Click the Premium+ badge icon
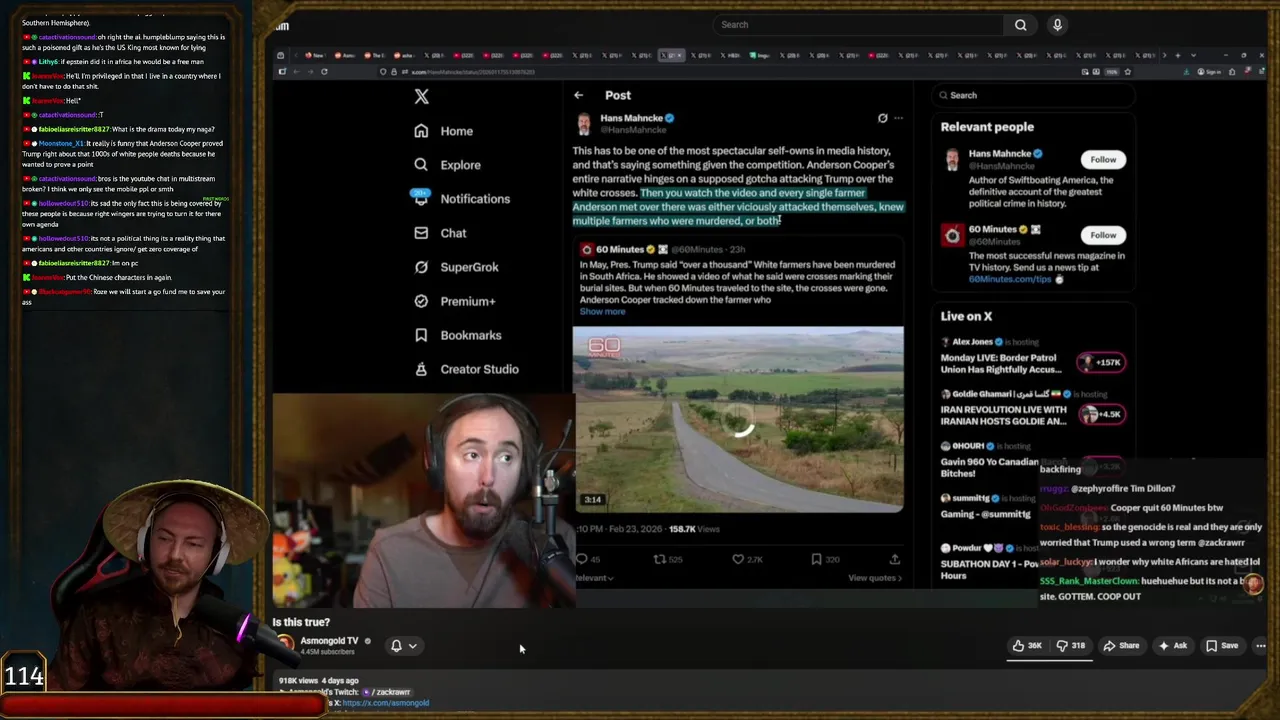 [x=421, y=301]
